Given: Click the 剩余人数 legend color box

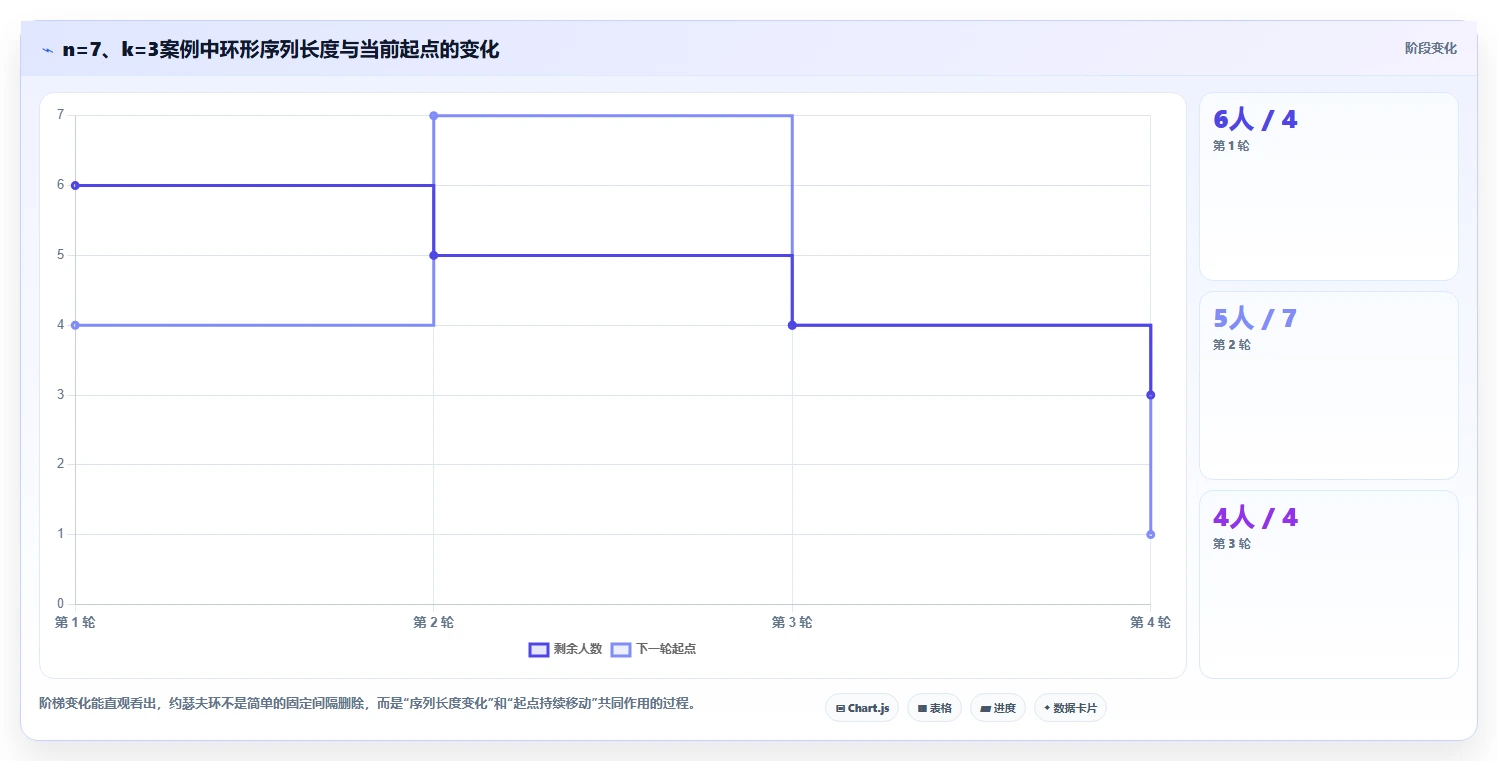Looking at the screenshot, I should coord(539,649).
